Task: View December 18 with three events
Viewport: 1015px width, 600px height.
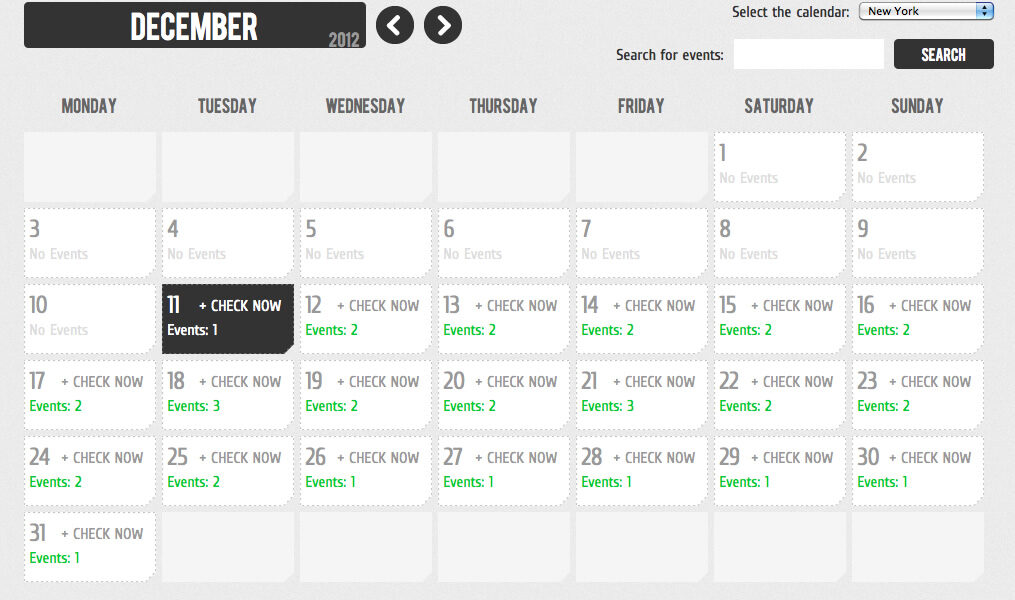Action: 240,382
